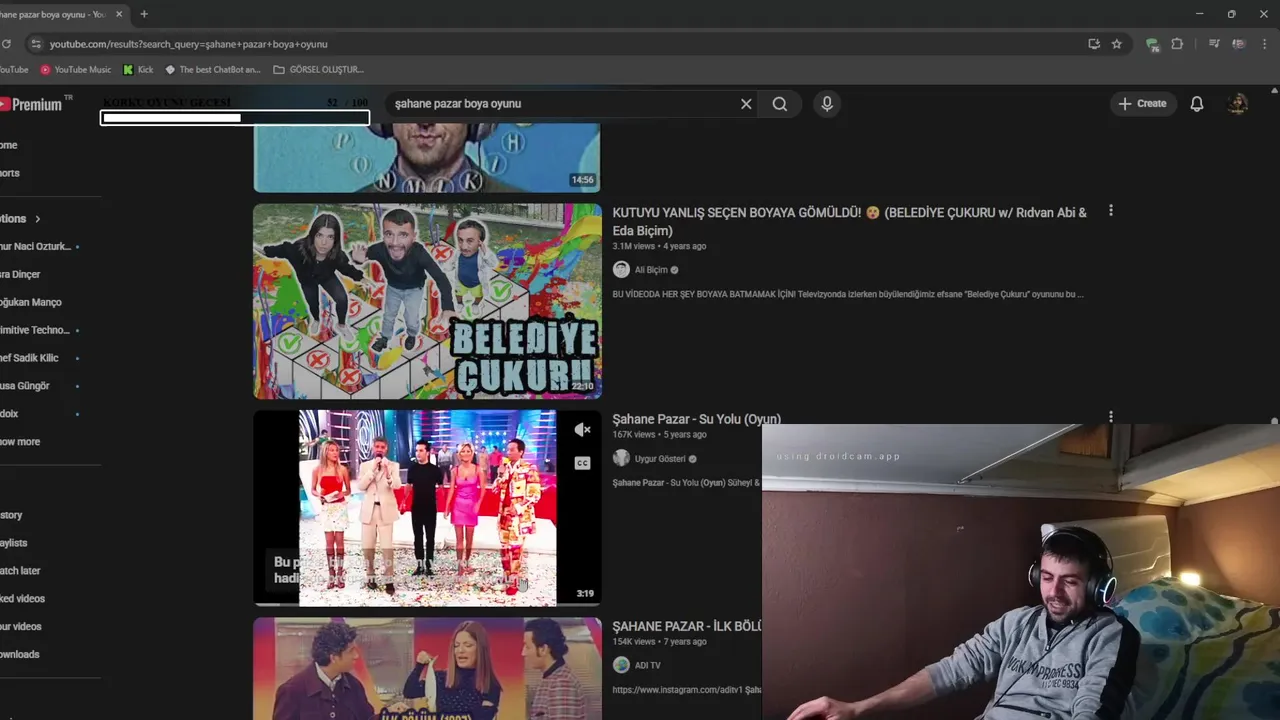The image size is (1280, 720).
Task: Open the Naci Ozturk subscription channel
Action: pos(36,246)
